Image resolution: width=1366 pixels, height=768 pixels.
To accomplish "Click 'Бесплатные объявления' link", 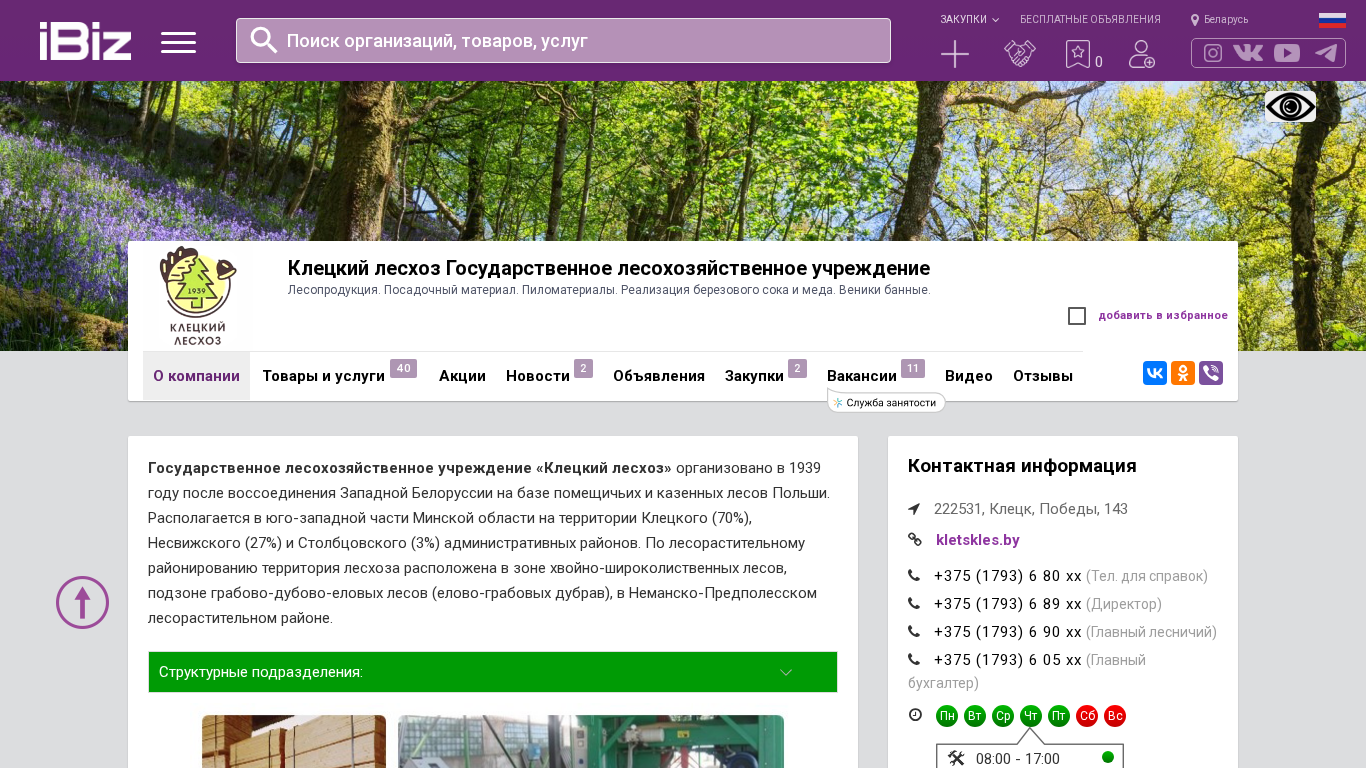I will (x=1090, y=20).
